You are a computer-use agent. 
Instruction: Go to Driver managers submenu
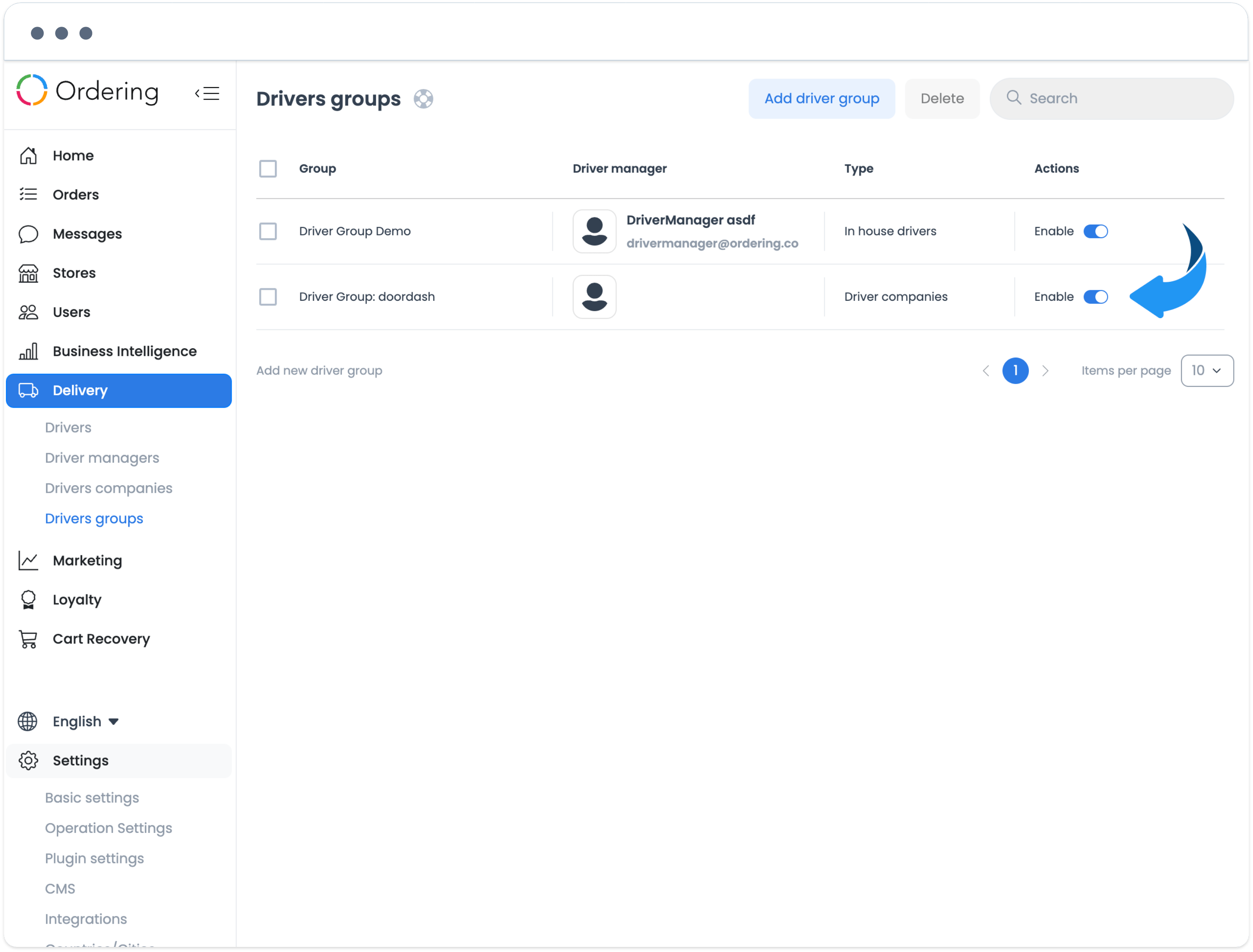[x=102, y=458]
